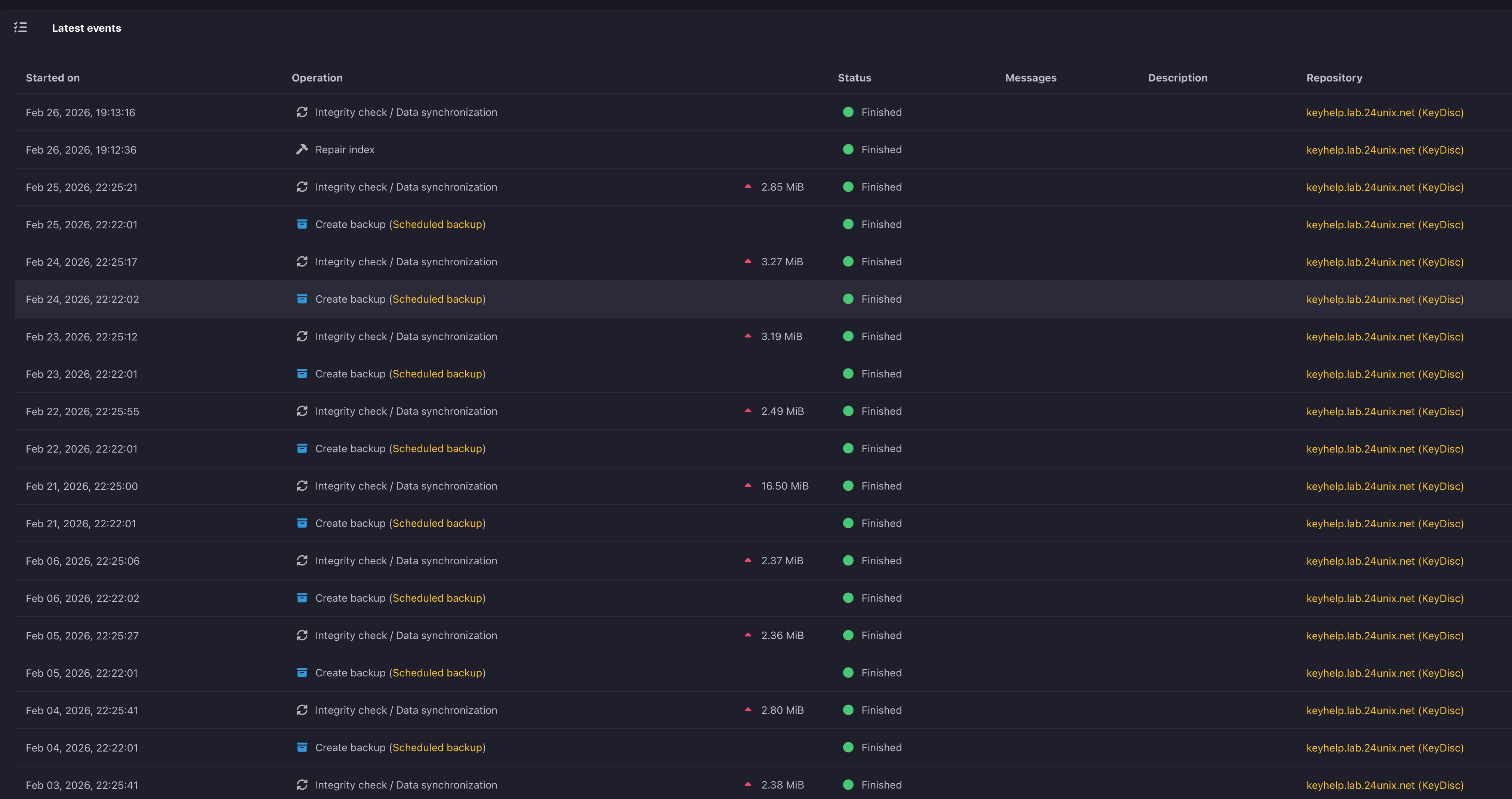Click the Repair index hammer icon

pyautogui.click(x=302, y=149)
